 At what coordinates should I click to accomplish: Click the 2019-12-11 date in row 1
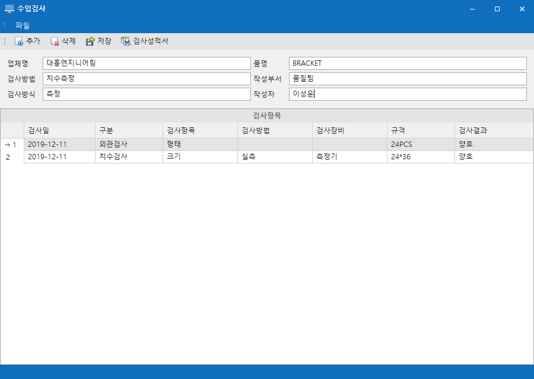point(60,145)
